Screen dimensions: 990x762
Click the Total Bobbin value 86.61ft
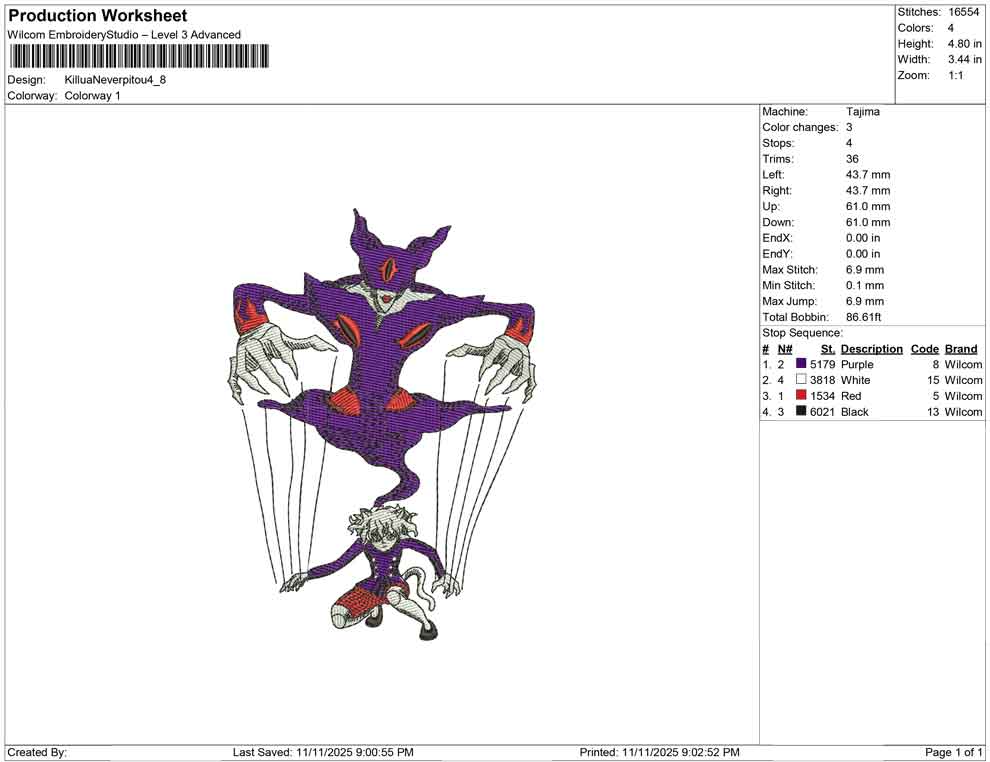pos(864,317)
